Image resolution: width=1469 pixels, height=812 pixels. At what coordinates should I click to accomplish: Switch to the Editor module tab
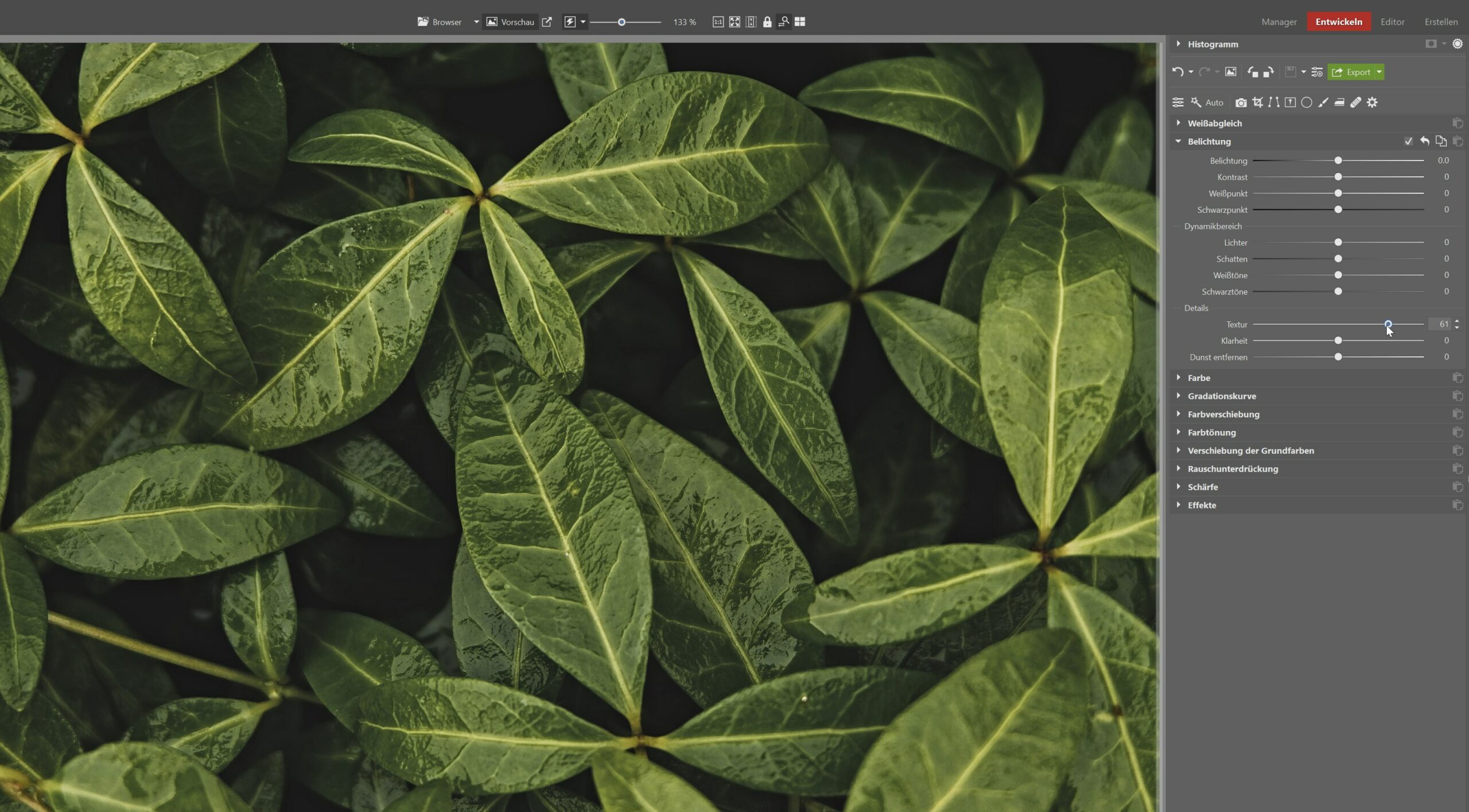[1392, 22]
